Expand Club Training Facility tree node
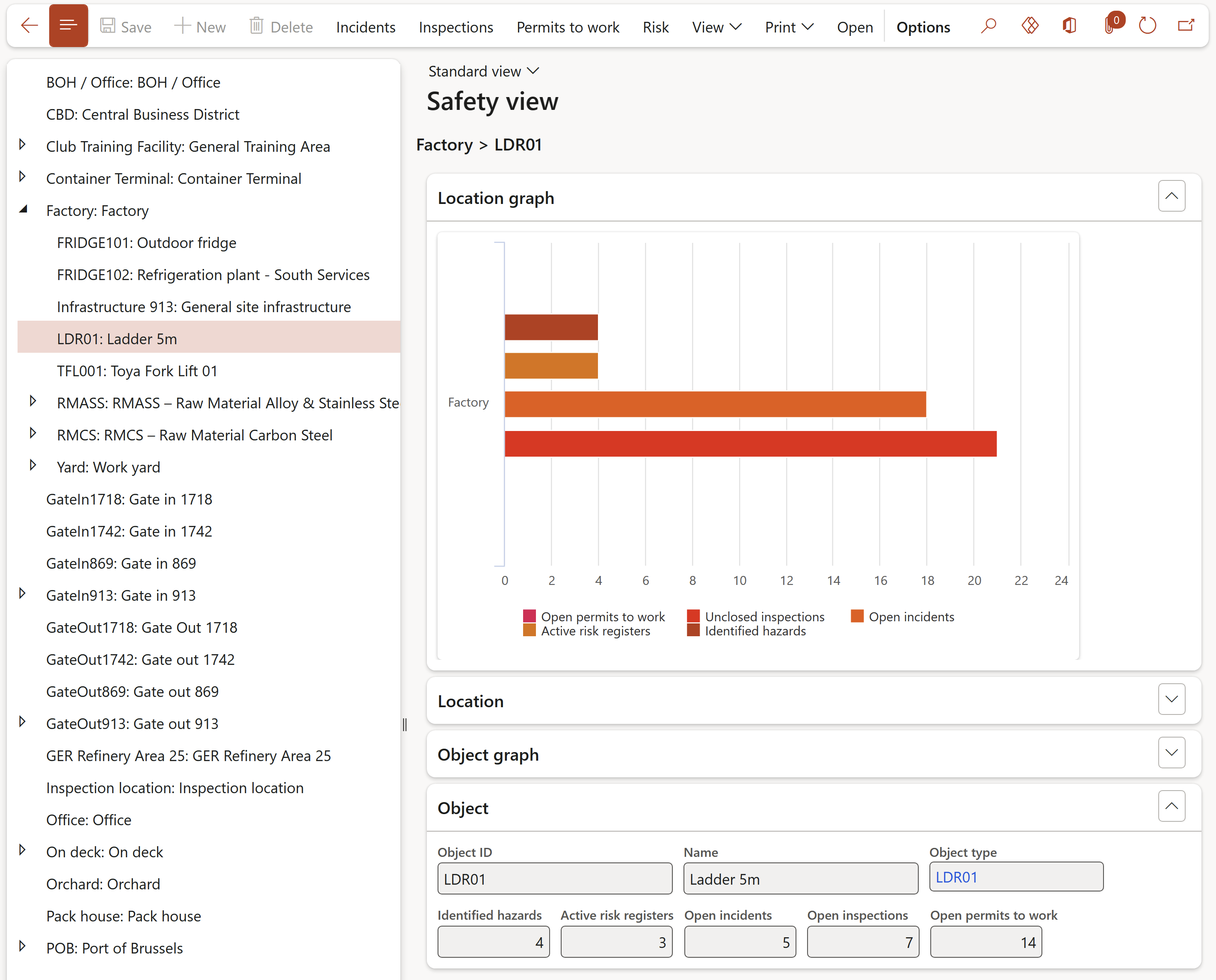Viewport: 1216px width, 980px height. pyautogui.click(x=22, y=145)
